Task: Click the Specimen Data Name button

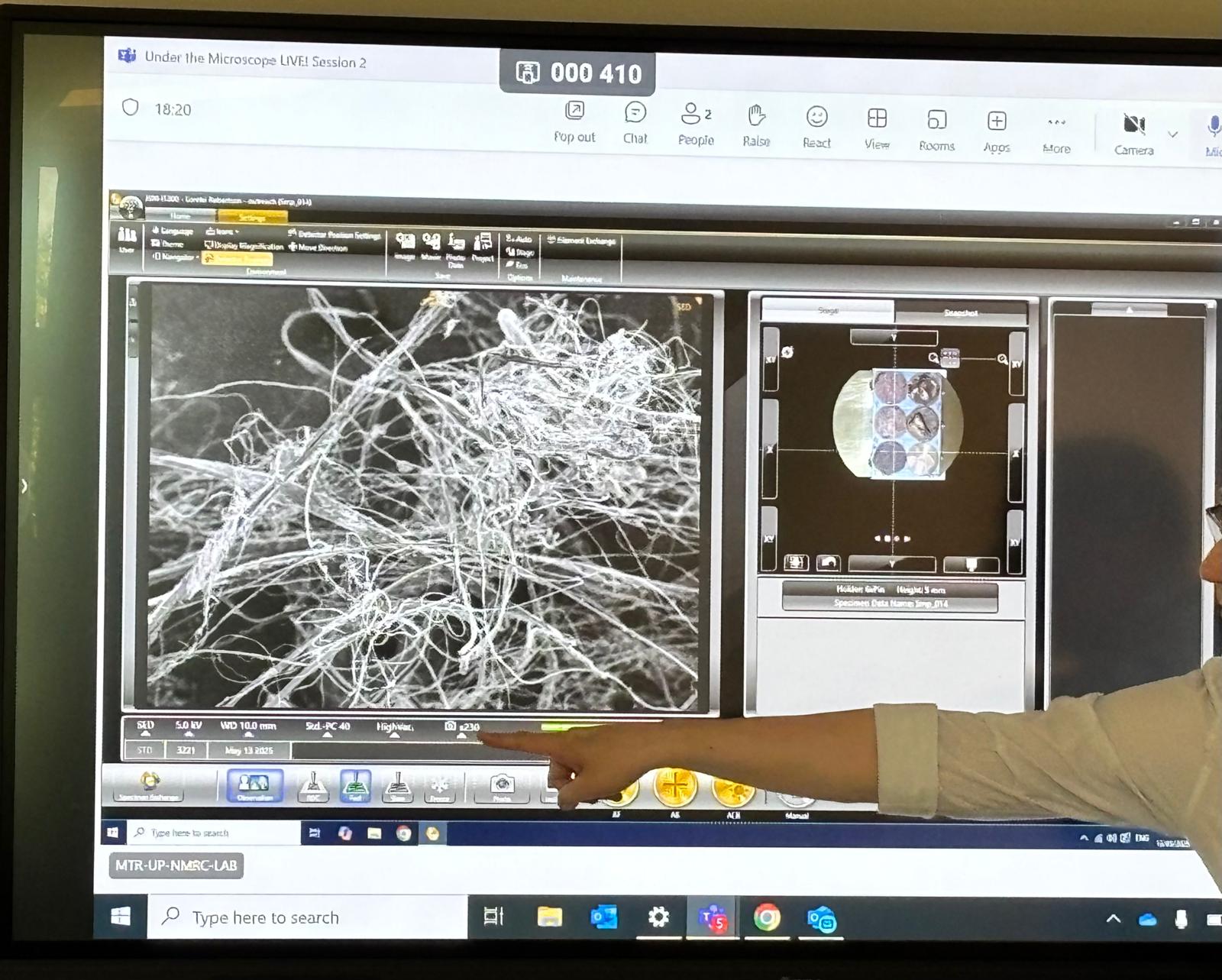Action: coord(890,603)
